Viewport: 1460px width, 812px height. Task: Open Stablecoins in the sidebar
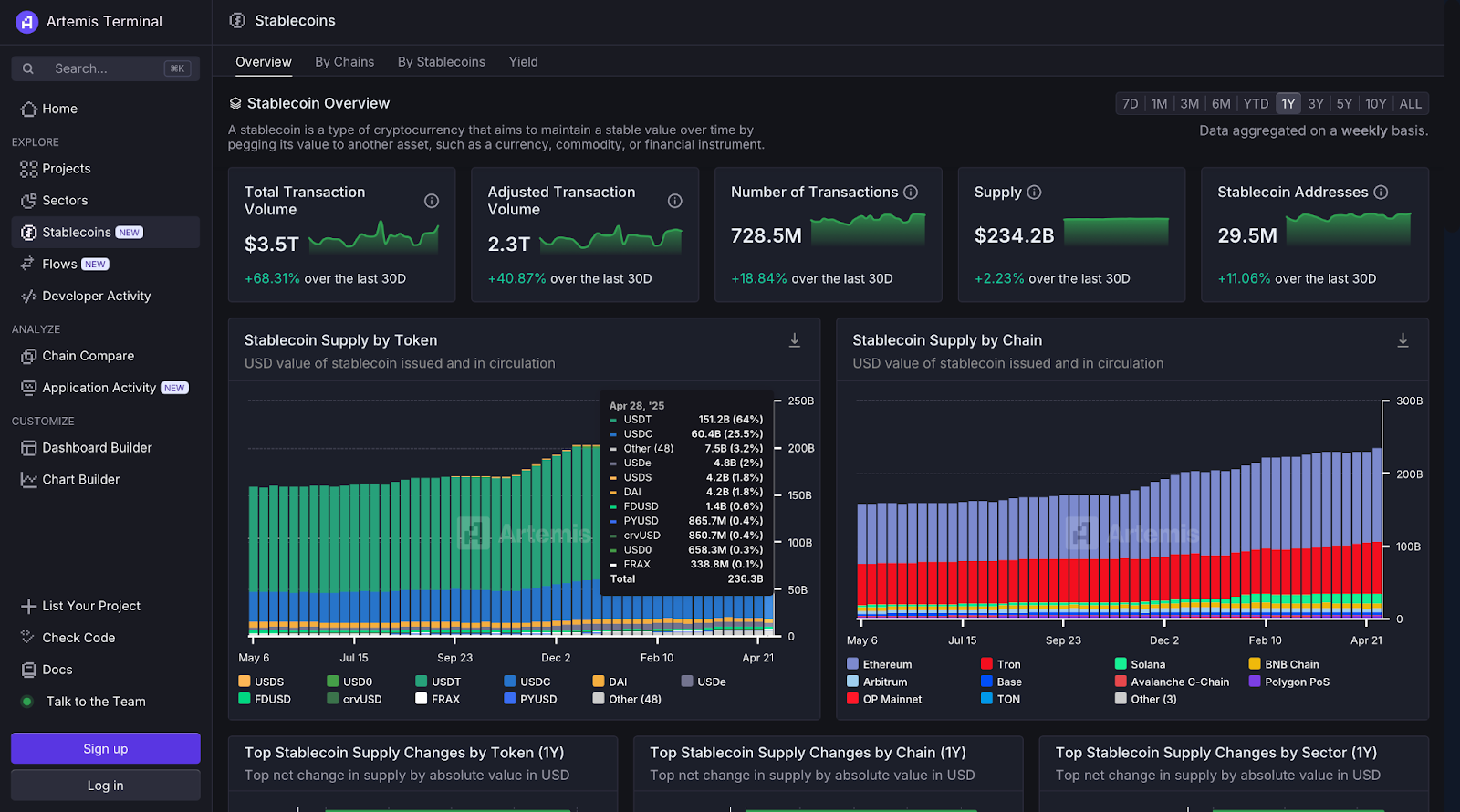106,233
